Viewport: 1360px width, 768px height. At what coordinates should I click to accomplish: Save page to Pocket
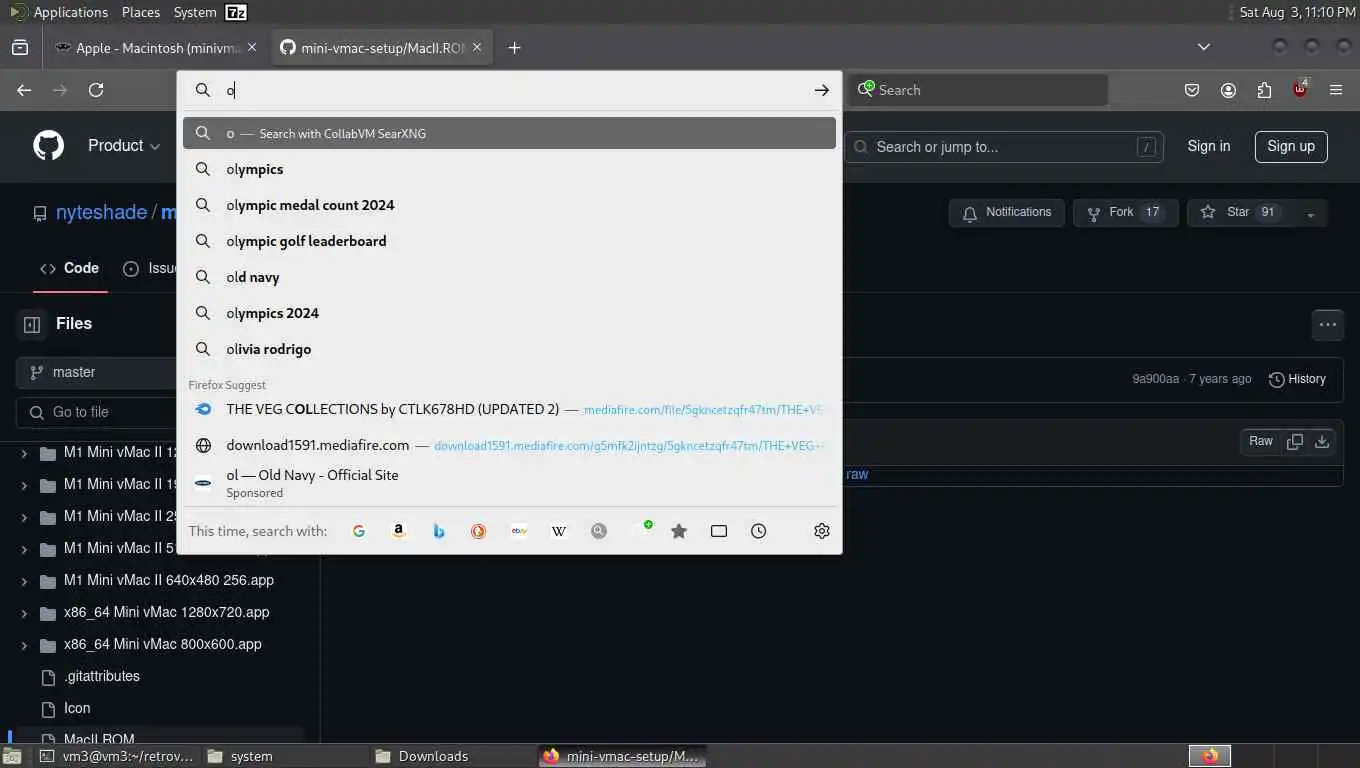[x=1192, y=90]
